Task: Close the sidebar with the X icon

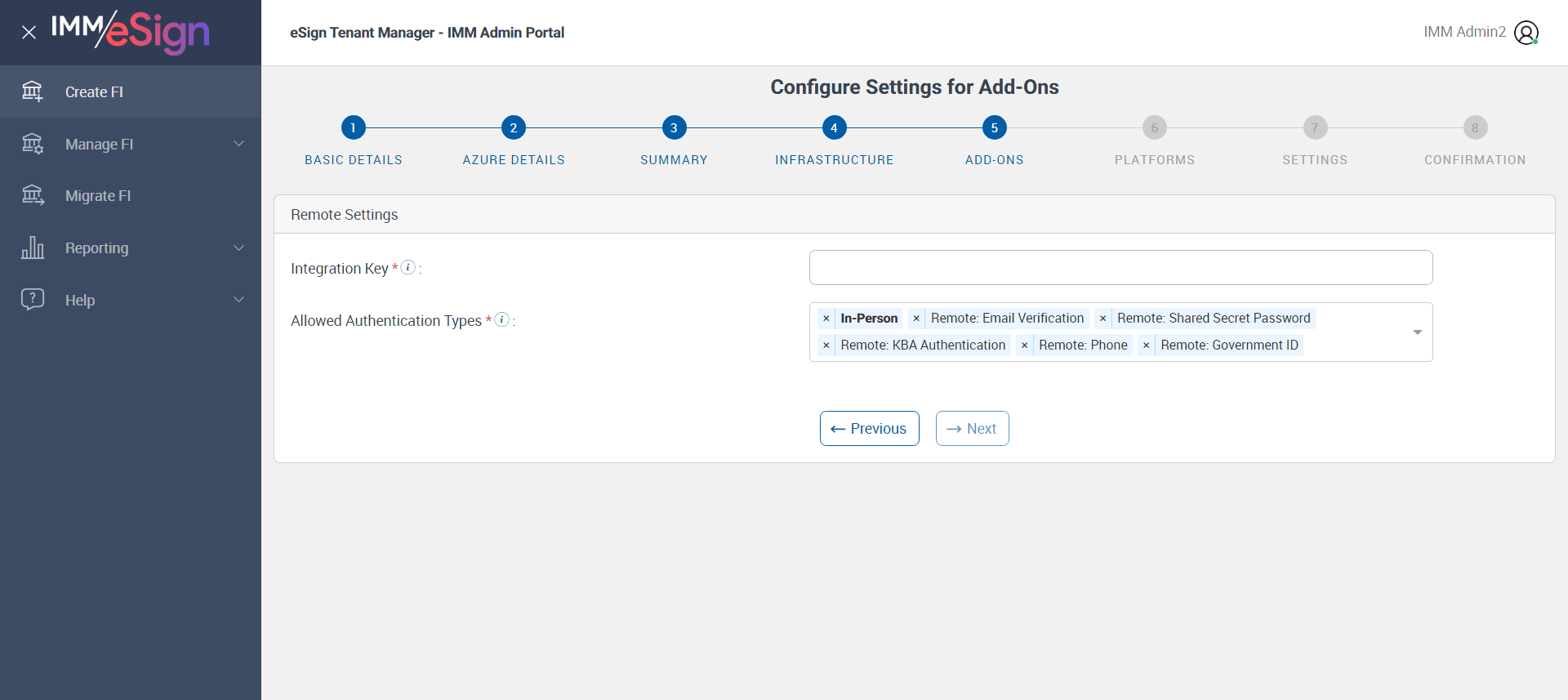Action: pyautogui.click(x=29, y=33)
